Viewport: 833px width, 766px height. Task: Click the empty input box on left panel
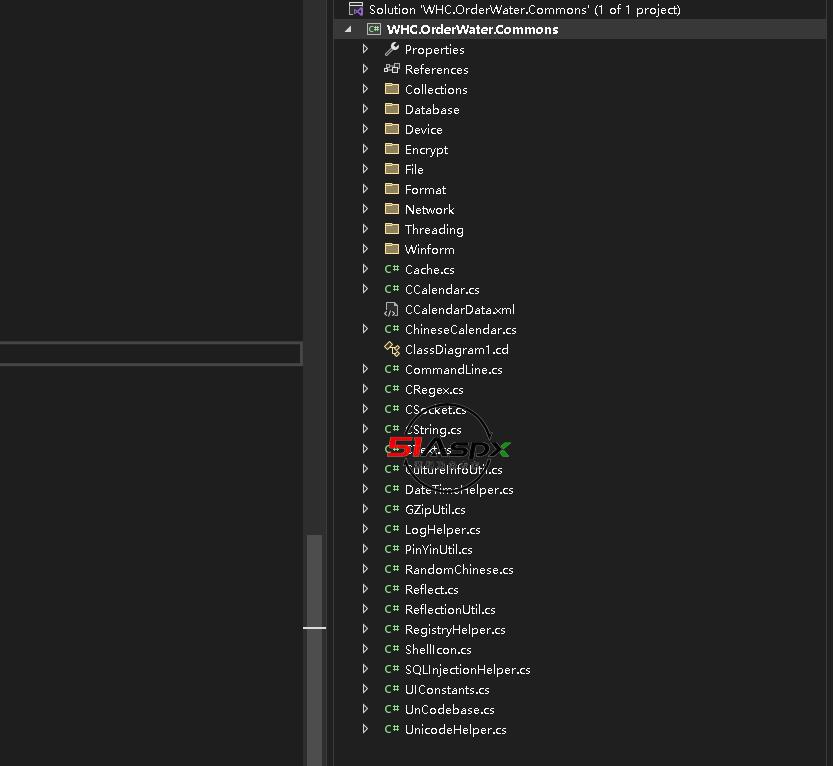[x=150, y=354]
